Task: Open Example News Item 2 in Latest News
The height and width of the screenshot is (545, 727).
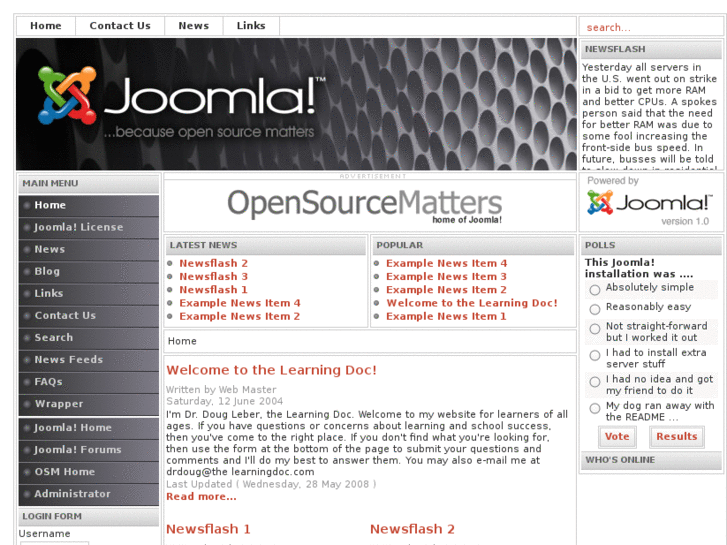Action: click(x=240, y=317)
